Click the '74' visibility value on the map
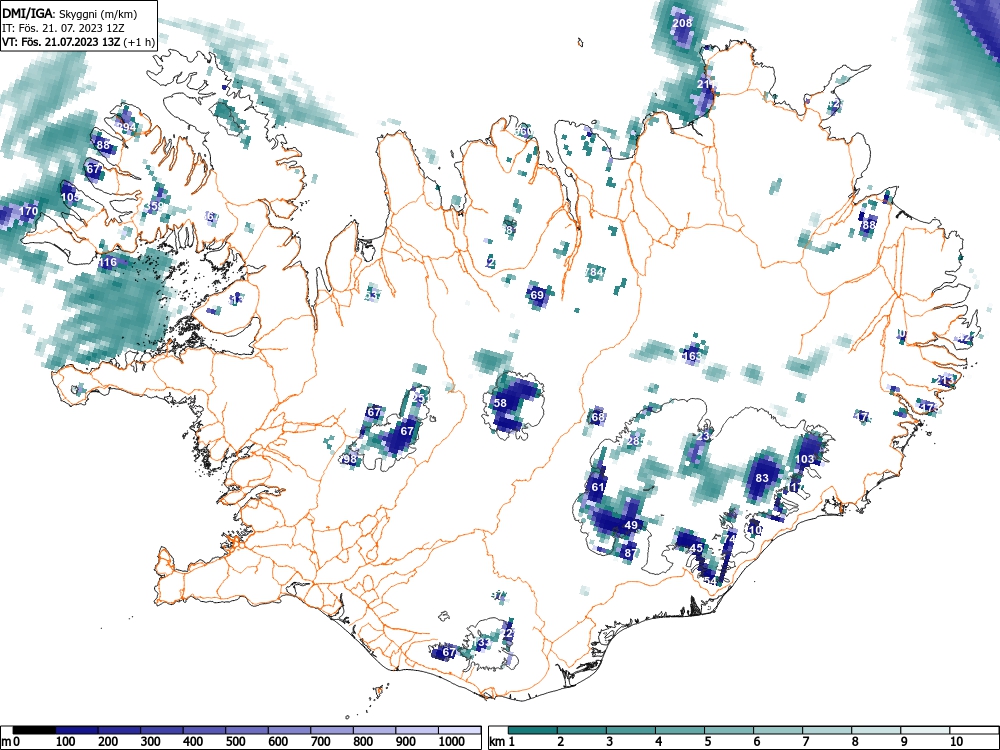Screen dimensions: 1000x750 pyautogui.click(x=730, y=538)
